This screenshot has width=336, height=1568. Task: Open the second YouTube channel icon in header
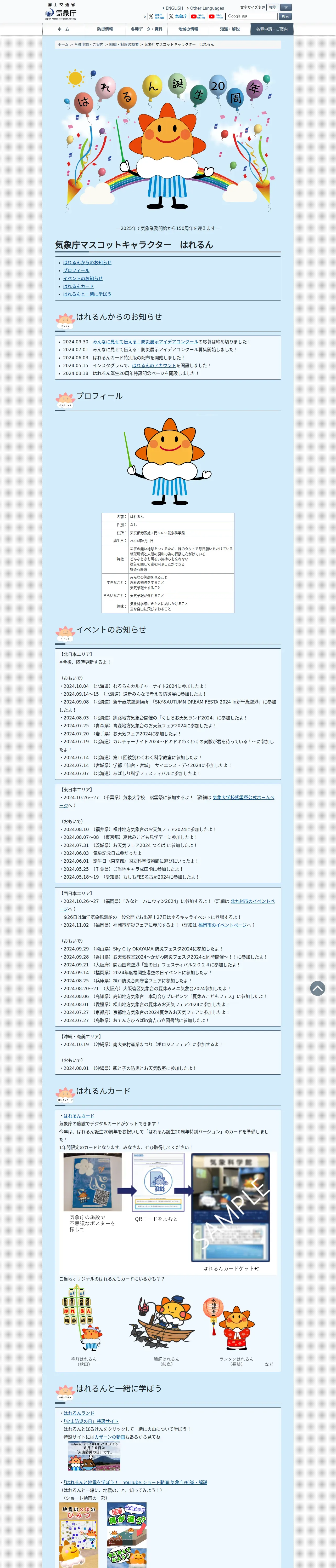click(x=215, y=16)
